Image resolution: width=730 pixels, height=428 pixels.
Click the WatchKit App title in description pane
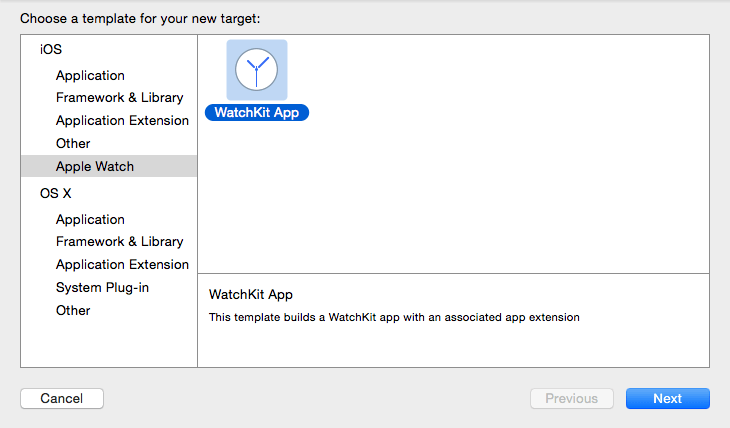coord(250,295)
